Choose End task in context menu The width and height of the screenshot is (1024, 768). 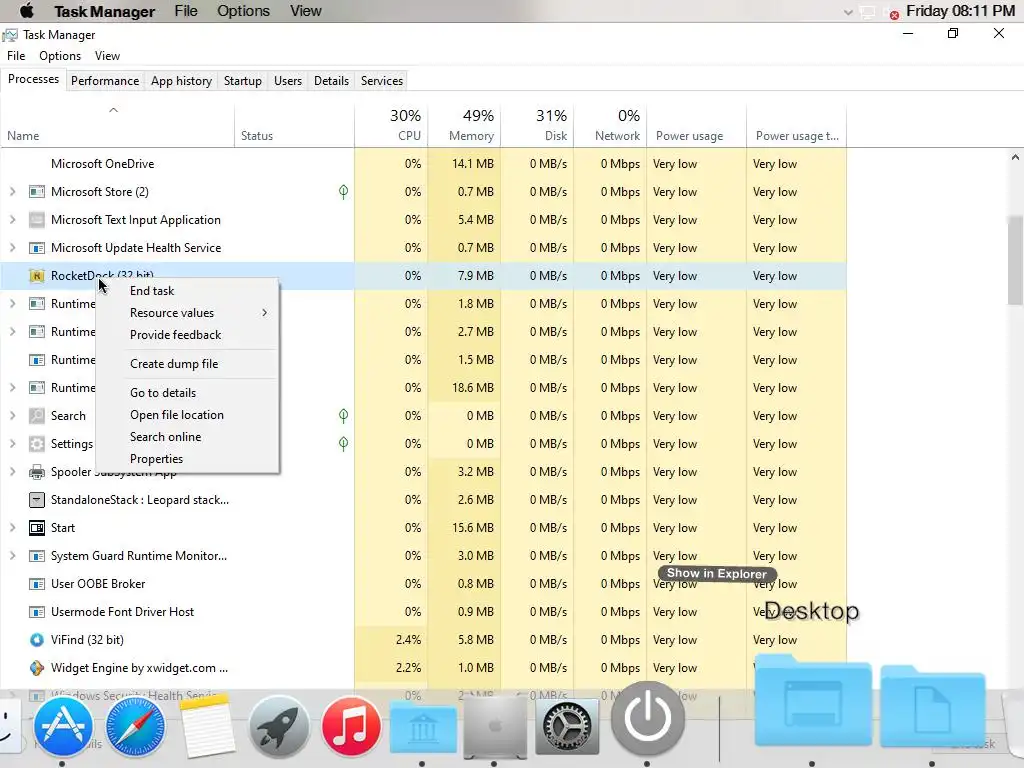[187, 291]
